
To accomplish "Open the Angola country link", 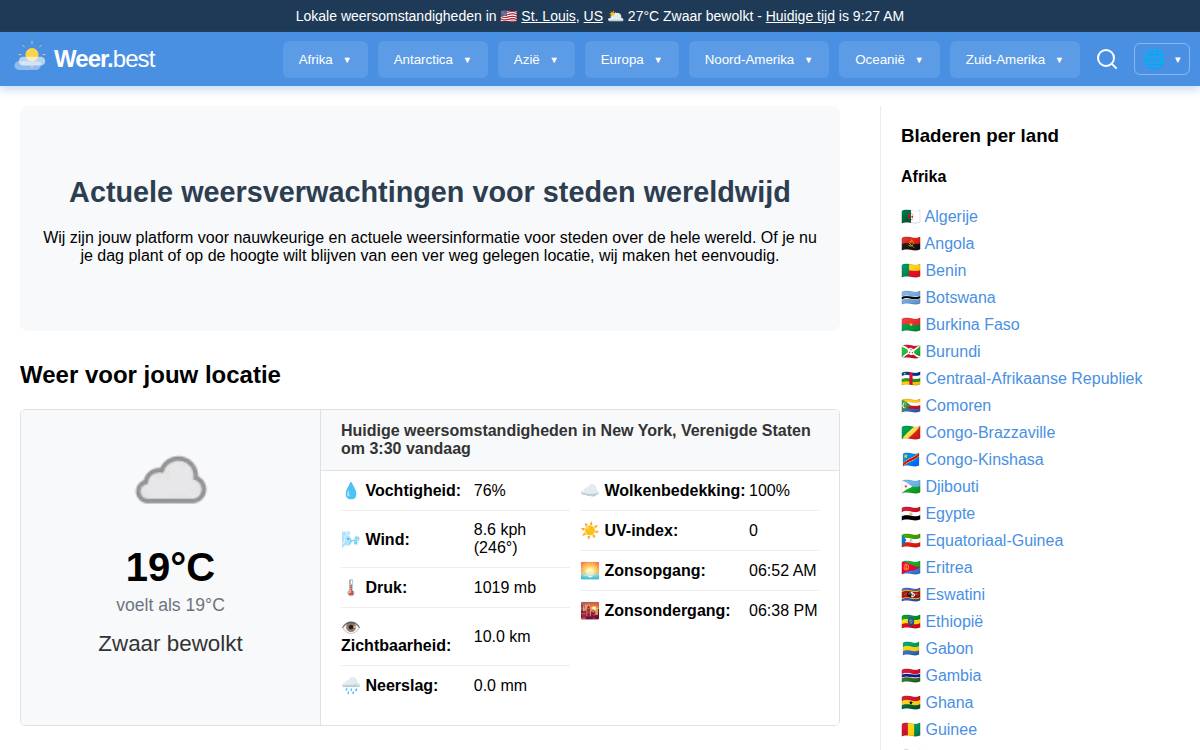I will 949,244.
